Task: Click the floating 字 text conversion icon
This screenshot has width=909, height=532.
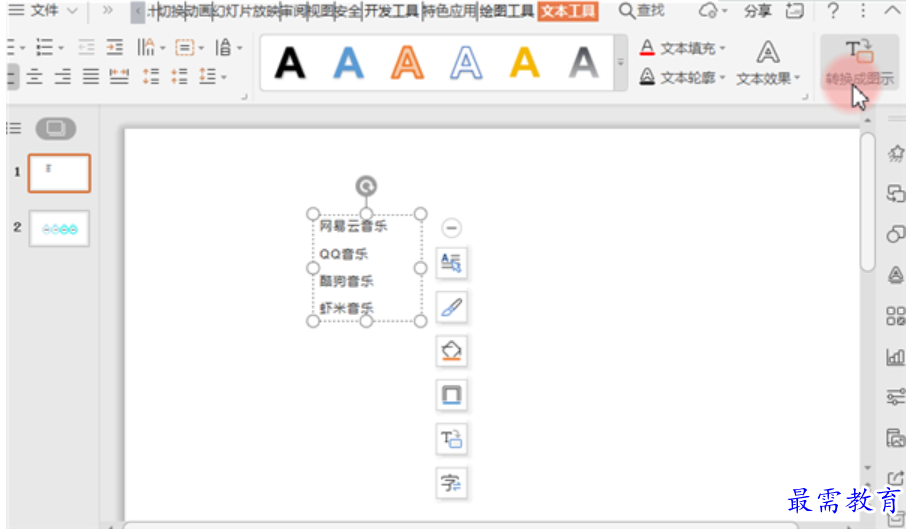Action: tap(451, 483)
